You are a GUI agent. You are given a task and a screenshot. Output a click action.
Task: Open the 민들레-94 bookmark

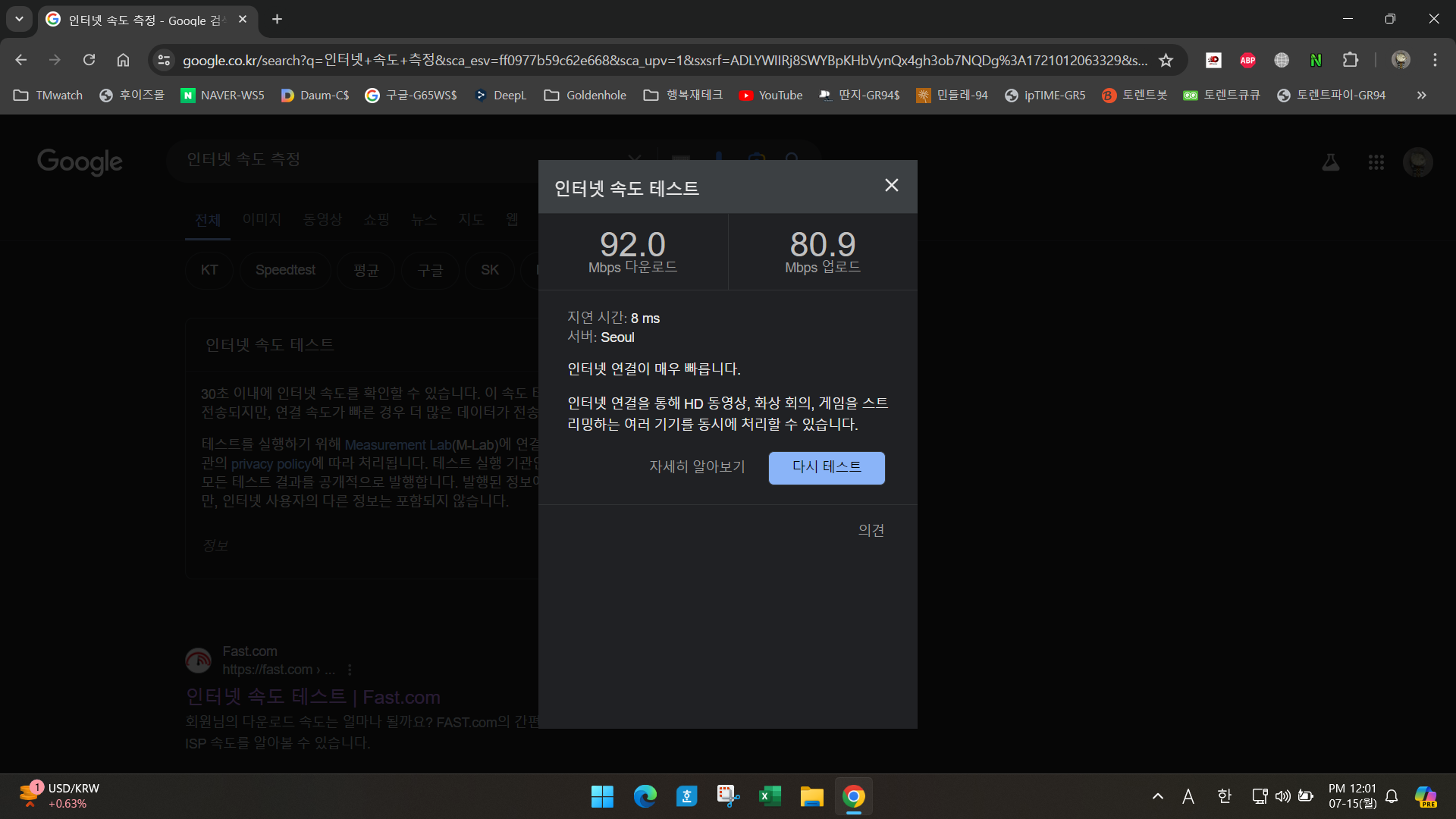click(x=952, y=95)
